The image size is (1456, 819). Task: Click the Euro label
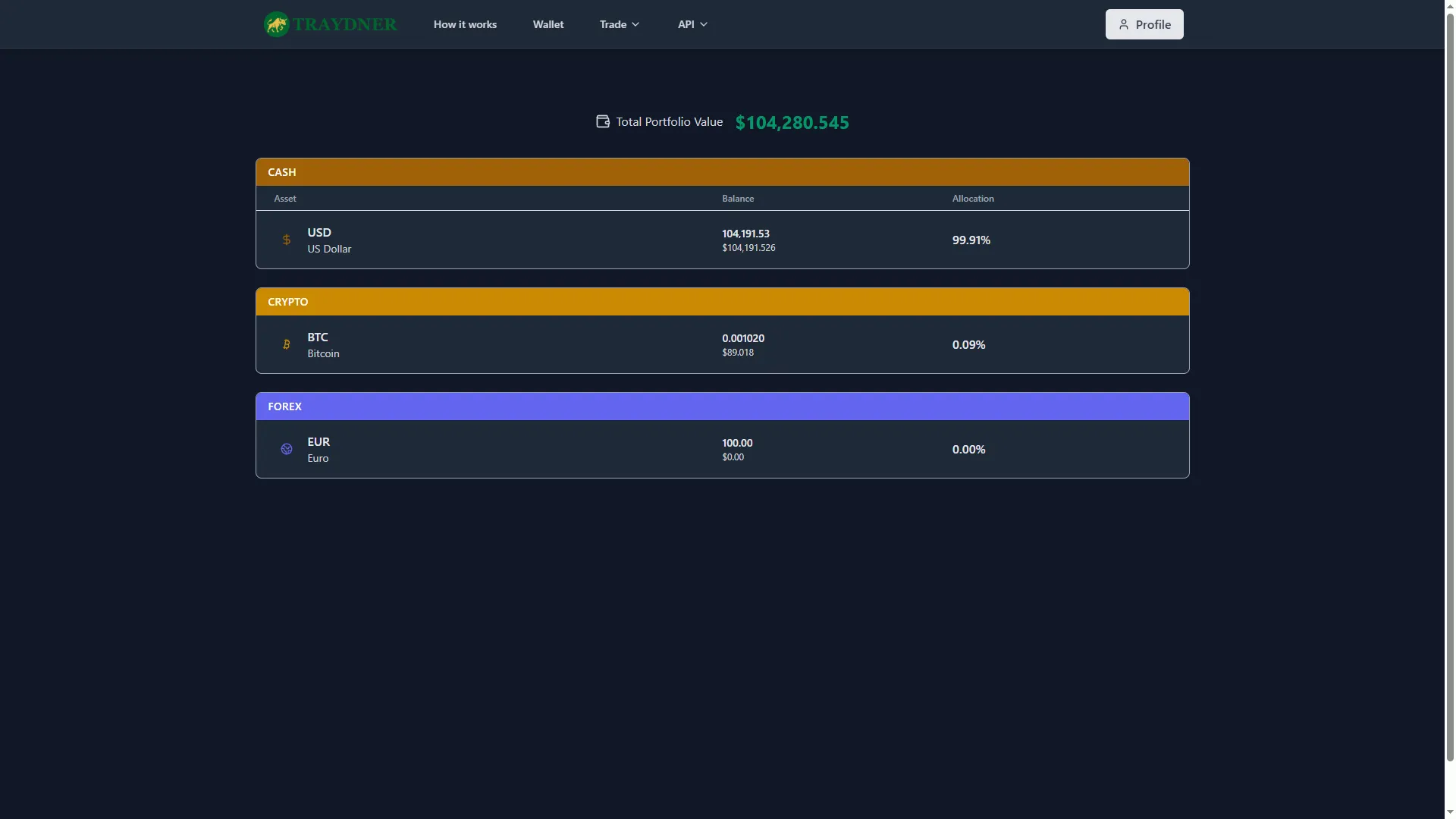(318, 458)
